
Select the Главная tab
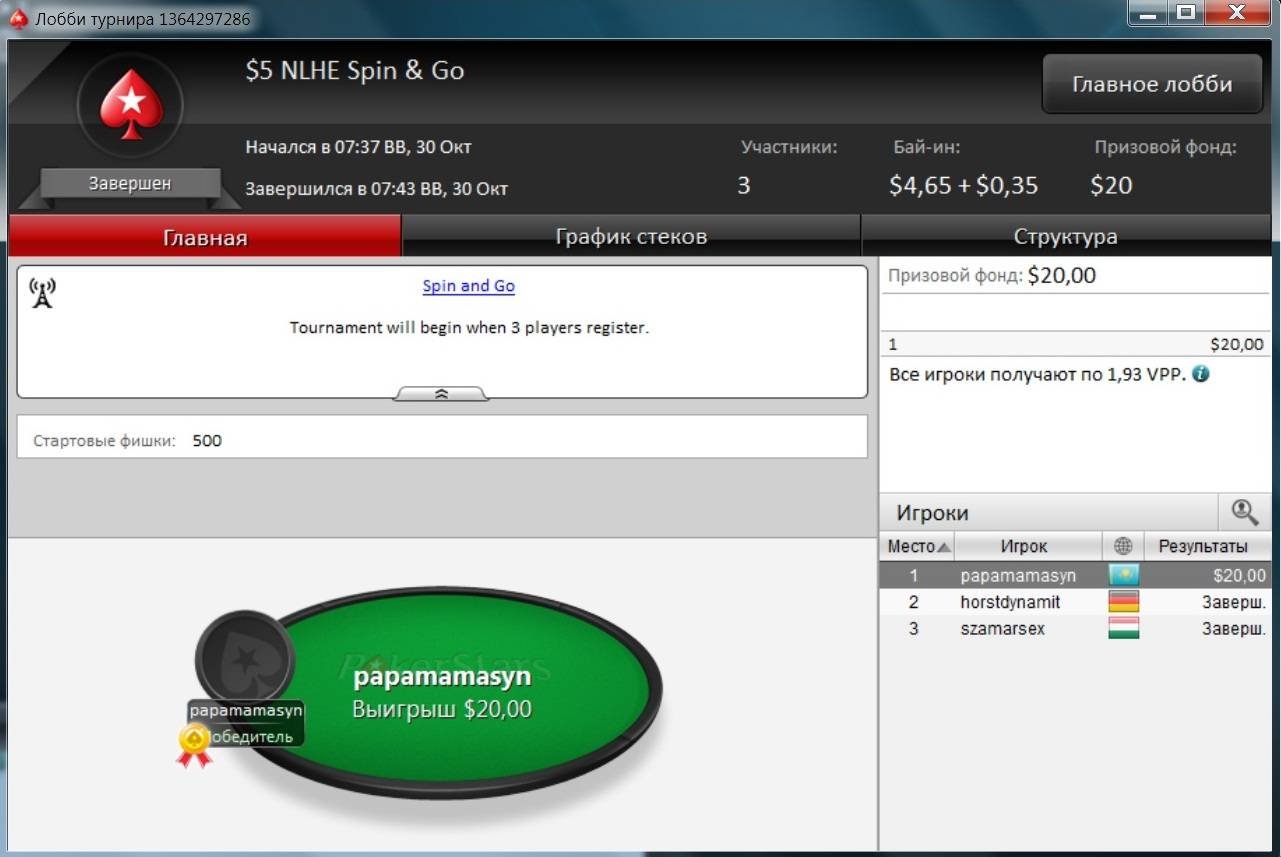[x=205, y=236]
